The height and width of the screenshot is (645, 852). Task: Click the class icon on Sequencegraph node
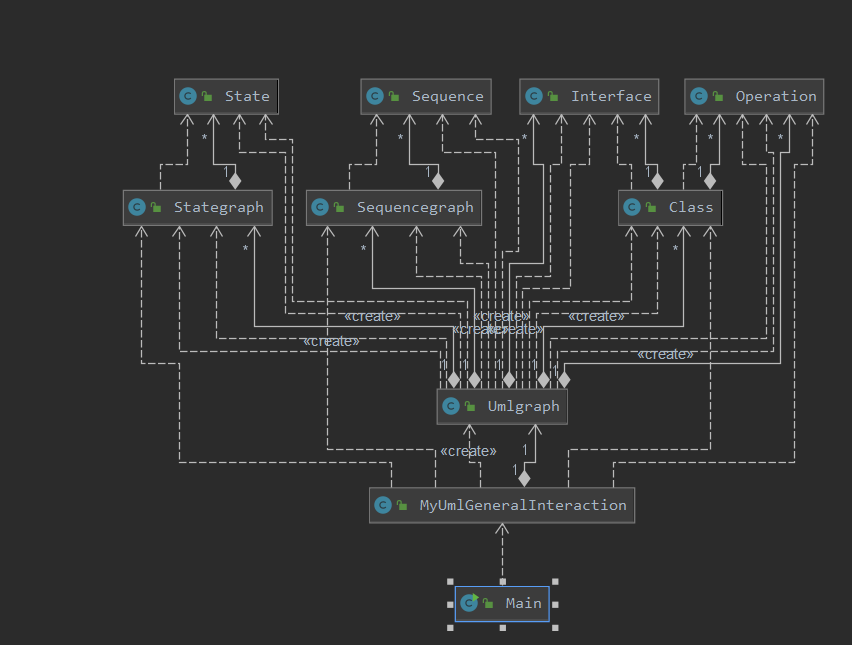[x=320, y=208]
